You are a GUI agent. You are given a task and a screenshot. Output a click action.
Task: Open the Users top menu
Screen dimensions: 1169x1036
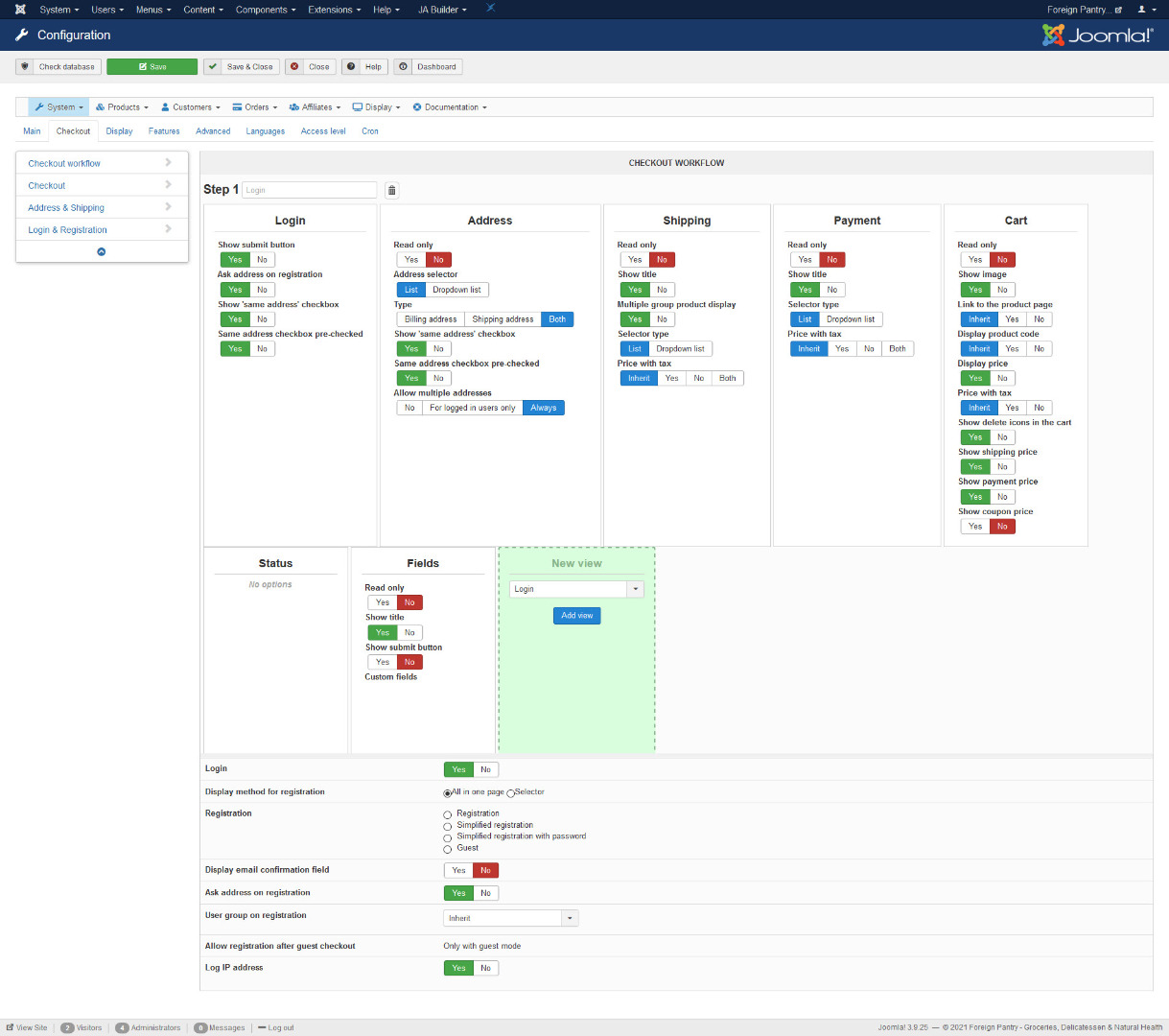click(x=107, y=10)
